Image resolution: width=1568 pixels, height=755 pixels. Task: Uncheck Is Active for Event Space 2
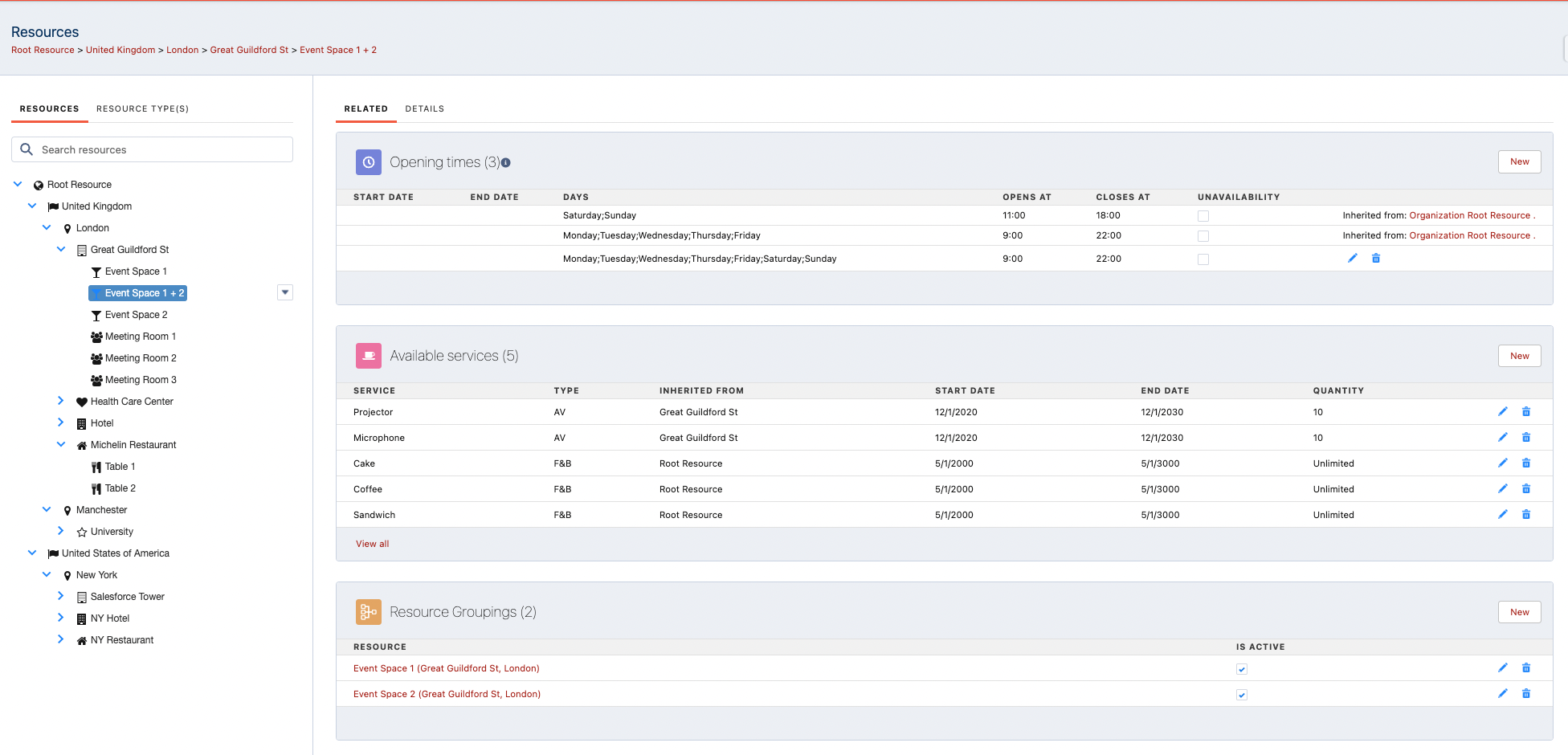(1241, 695)
